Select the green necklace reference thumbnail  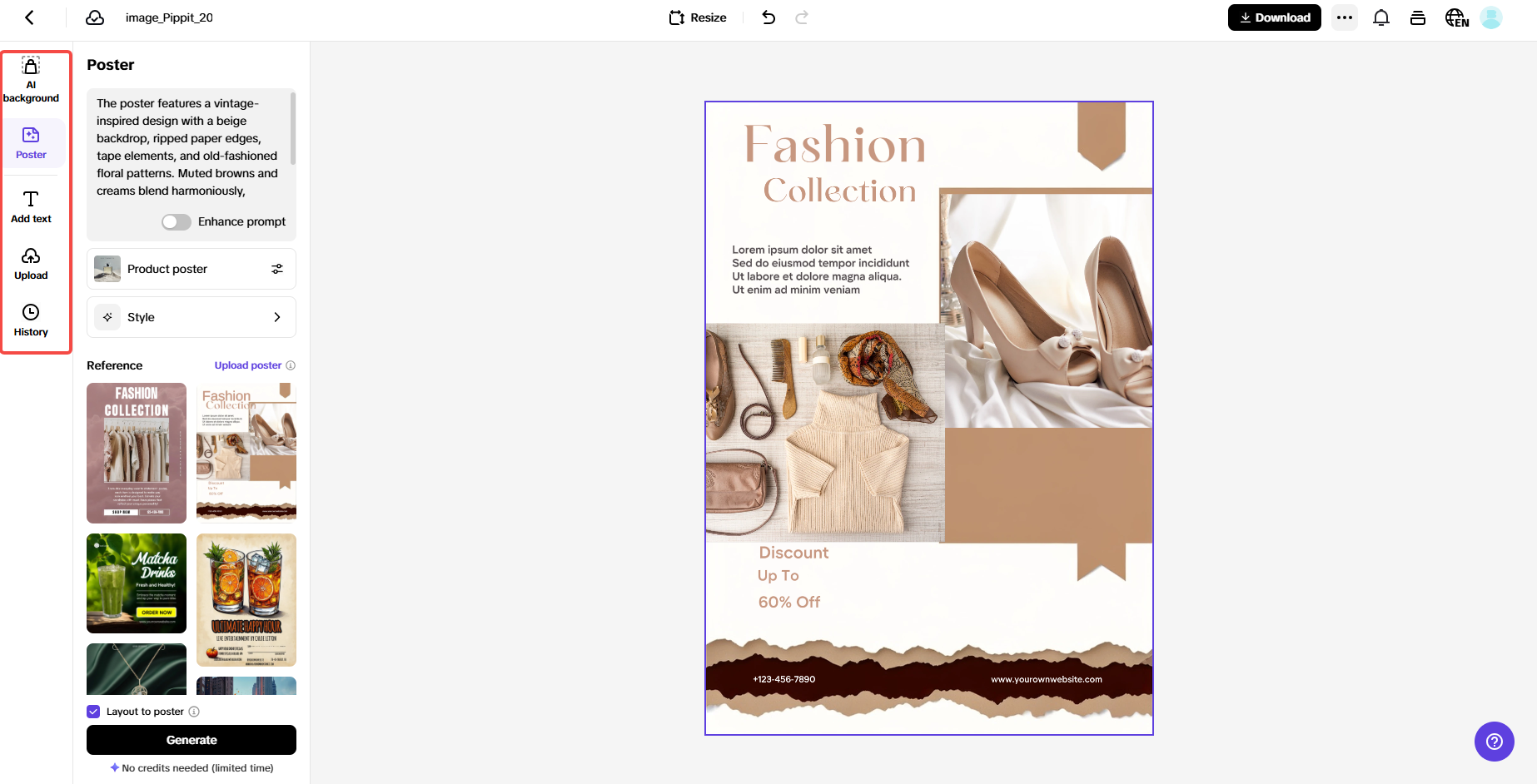pos(137,669)
